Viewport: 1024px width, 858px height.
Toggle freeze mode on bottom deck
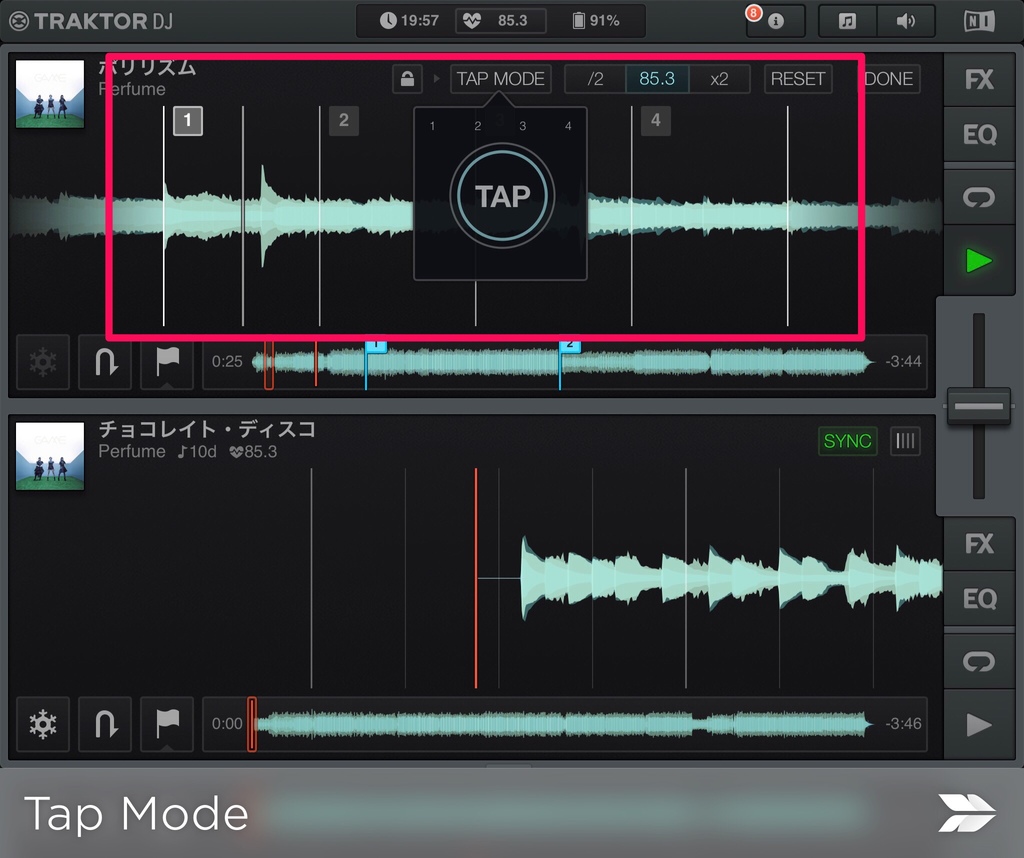(43, 724)
